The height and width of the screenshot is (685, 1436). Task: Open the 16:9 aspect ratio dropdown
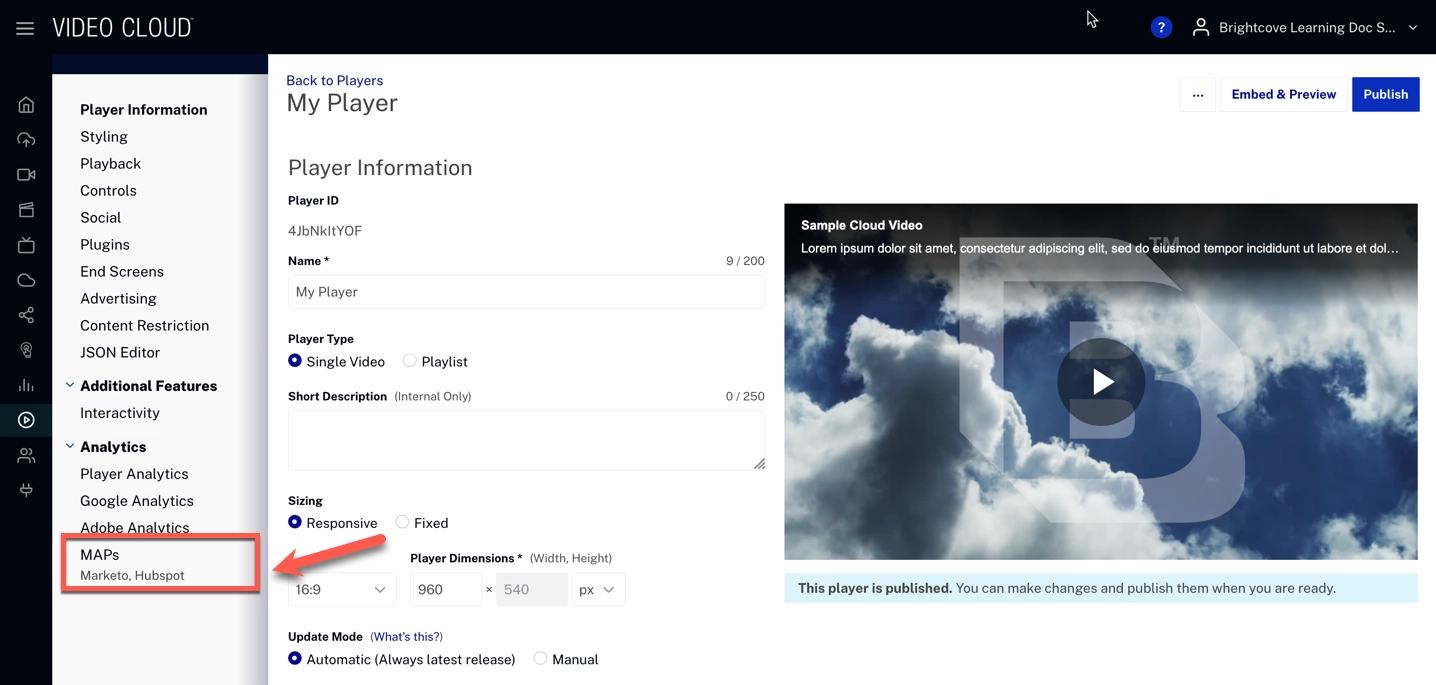(x=341, y=590)
